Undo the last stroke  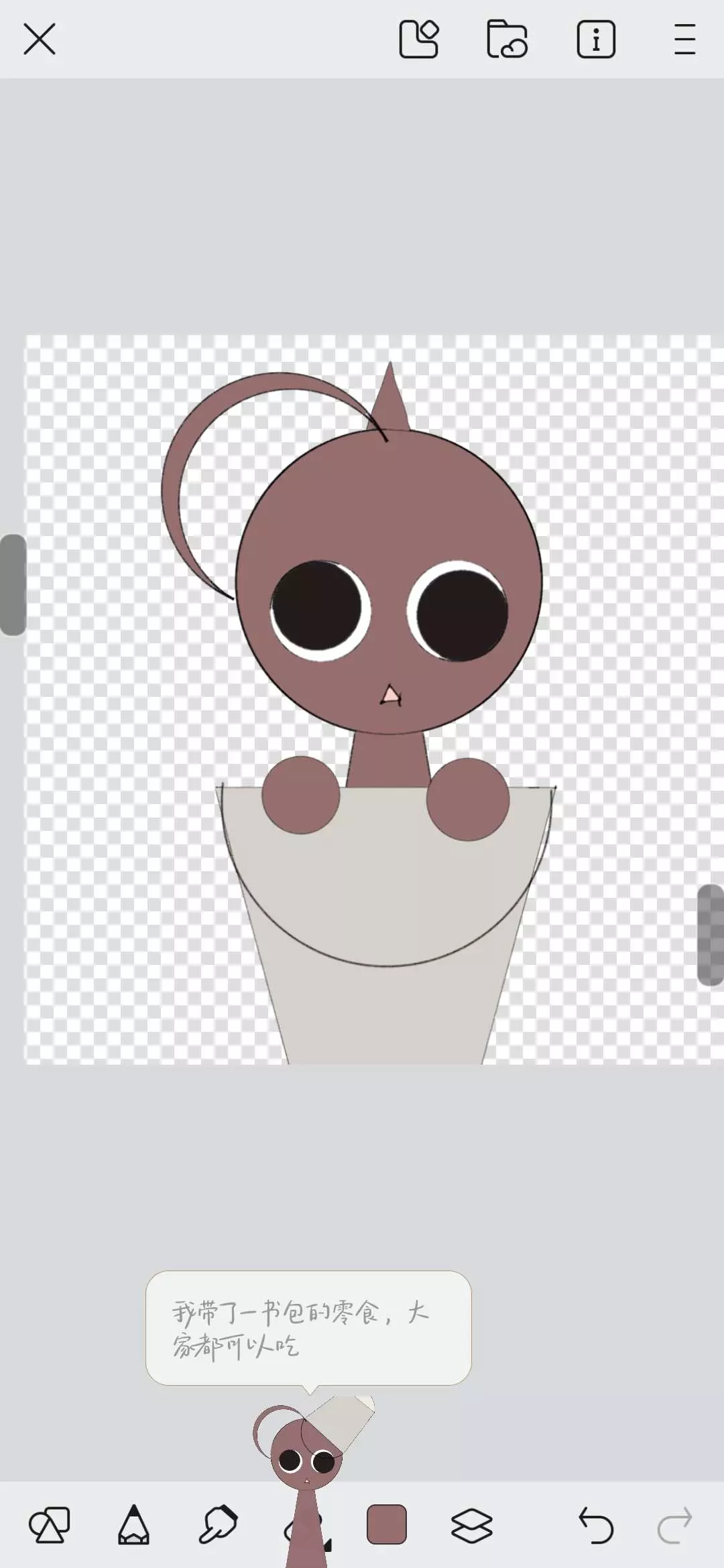click(595, 1526)
